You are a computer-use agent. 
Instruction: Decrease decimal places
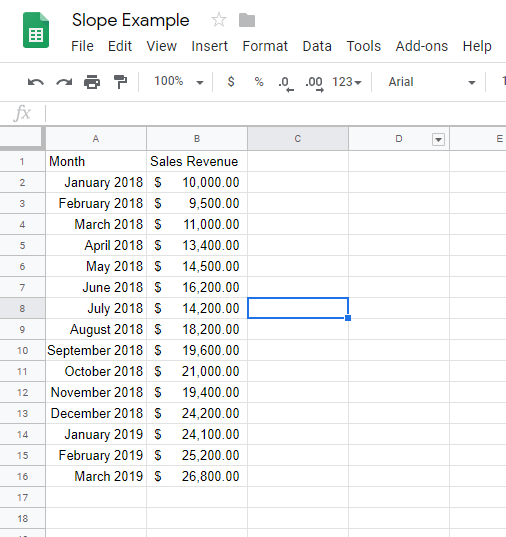[x=286, y=84]
